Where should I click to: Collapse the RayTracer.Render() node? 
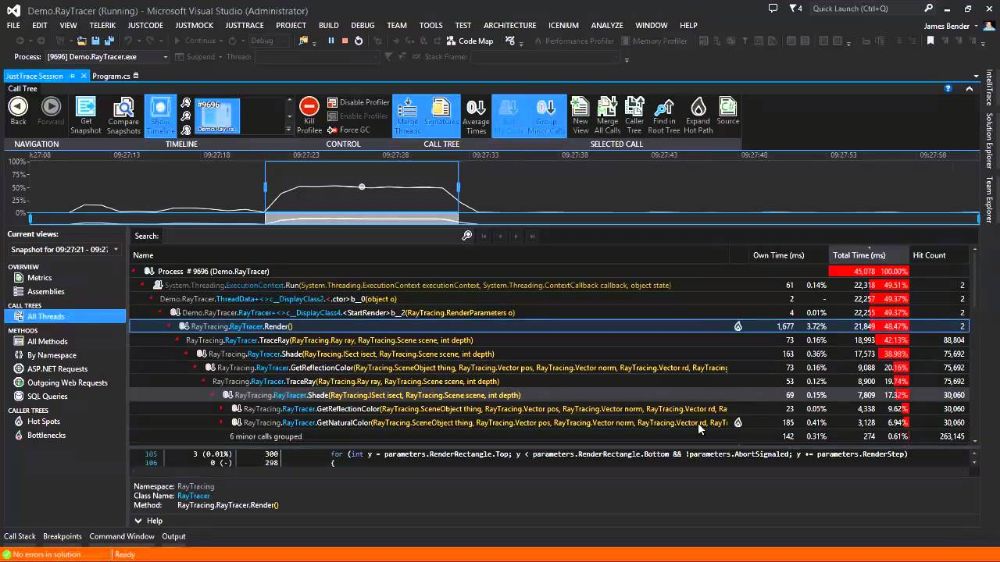(x=169, y=327)
